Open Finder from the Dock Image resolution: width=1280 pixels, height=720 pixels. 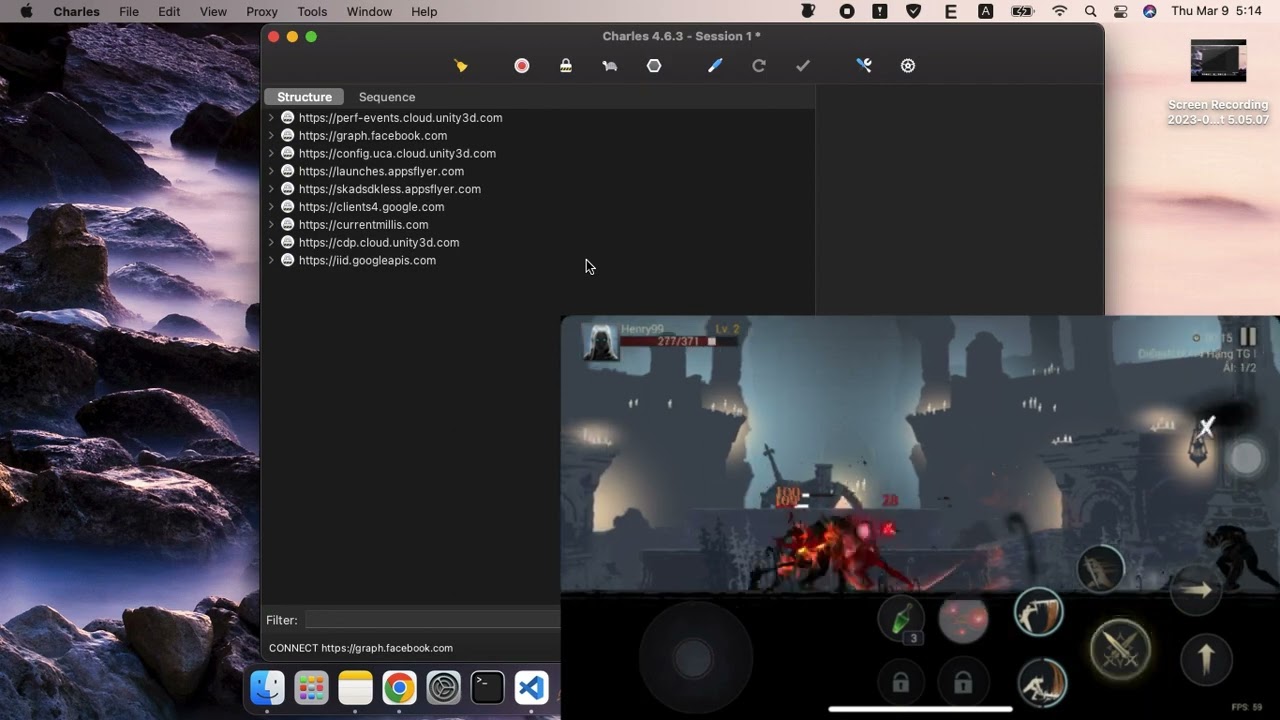[268, 688]
